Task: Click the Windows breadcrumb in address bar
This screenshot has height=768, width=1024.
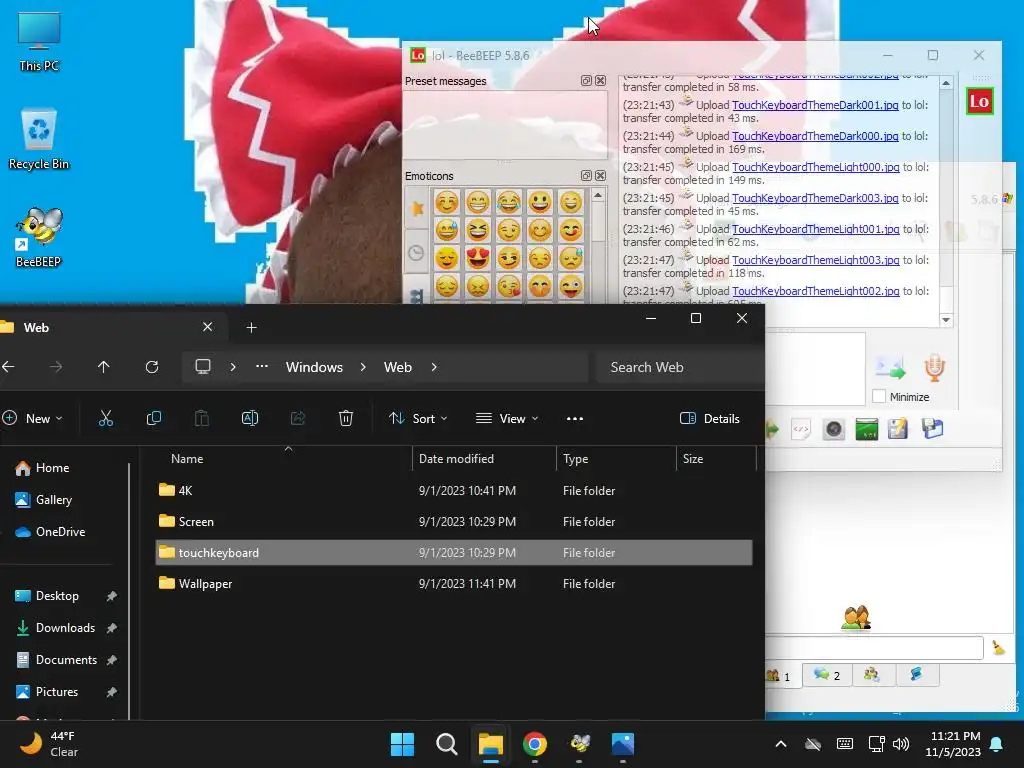Action: tap(314, 367)
